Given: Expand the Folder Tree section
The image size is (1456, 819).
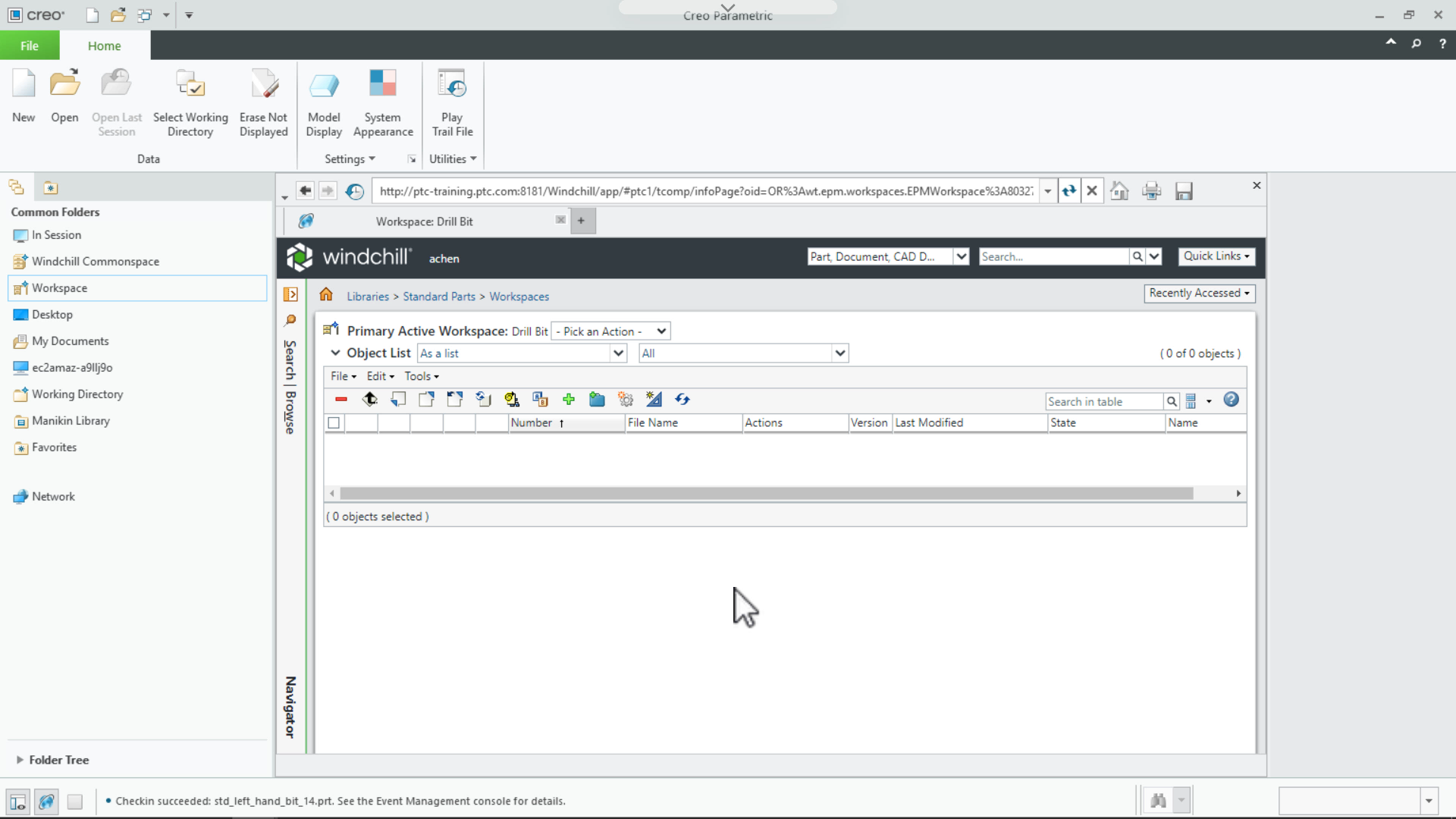Looking at the screenshot, I should coord(20,760).
